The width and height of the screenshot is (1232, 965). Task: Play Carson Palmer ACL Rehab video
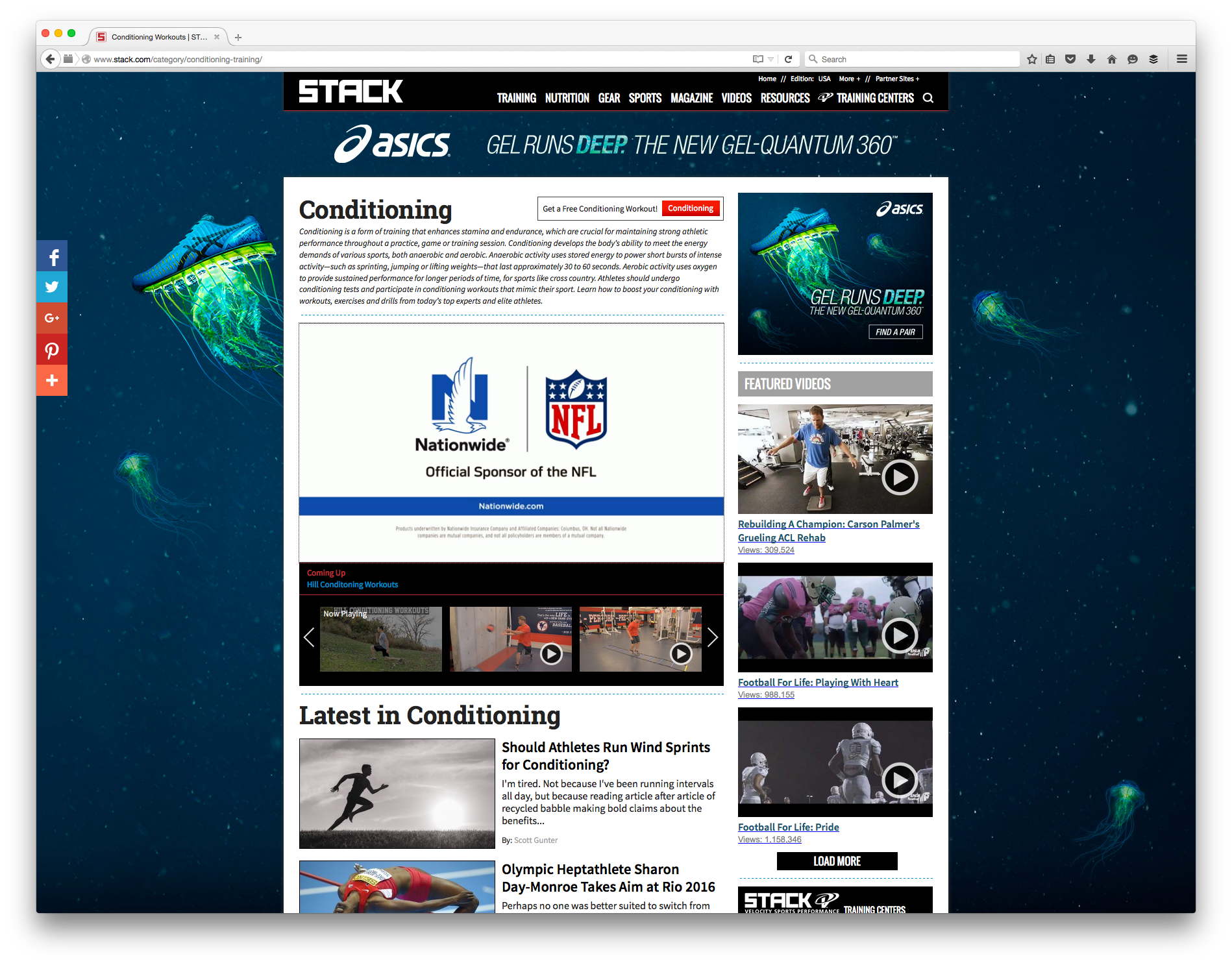click(x=900, y=478)
